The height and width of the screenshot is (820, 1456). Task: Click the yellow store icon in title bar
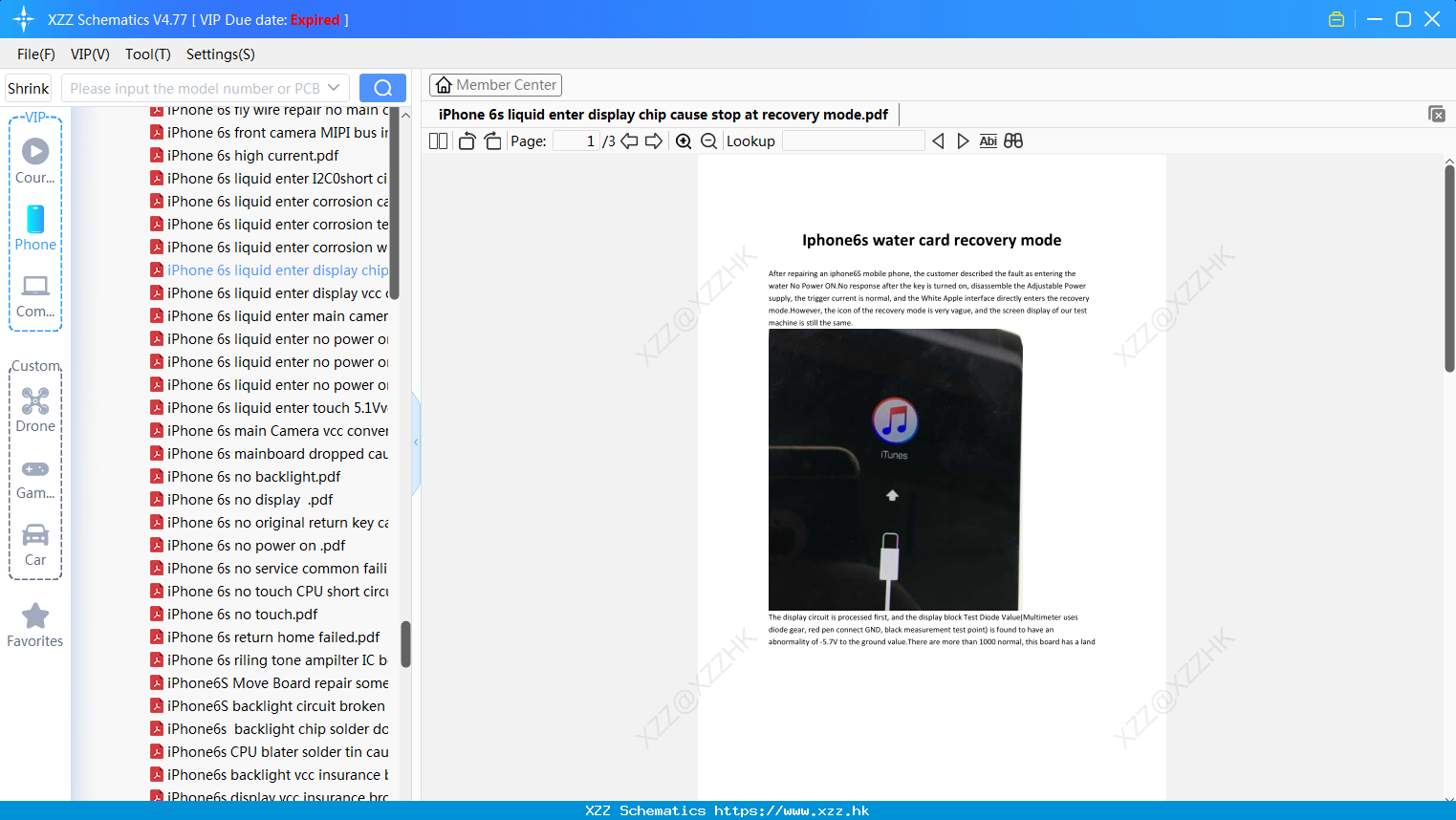[x=1336, y=19]
